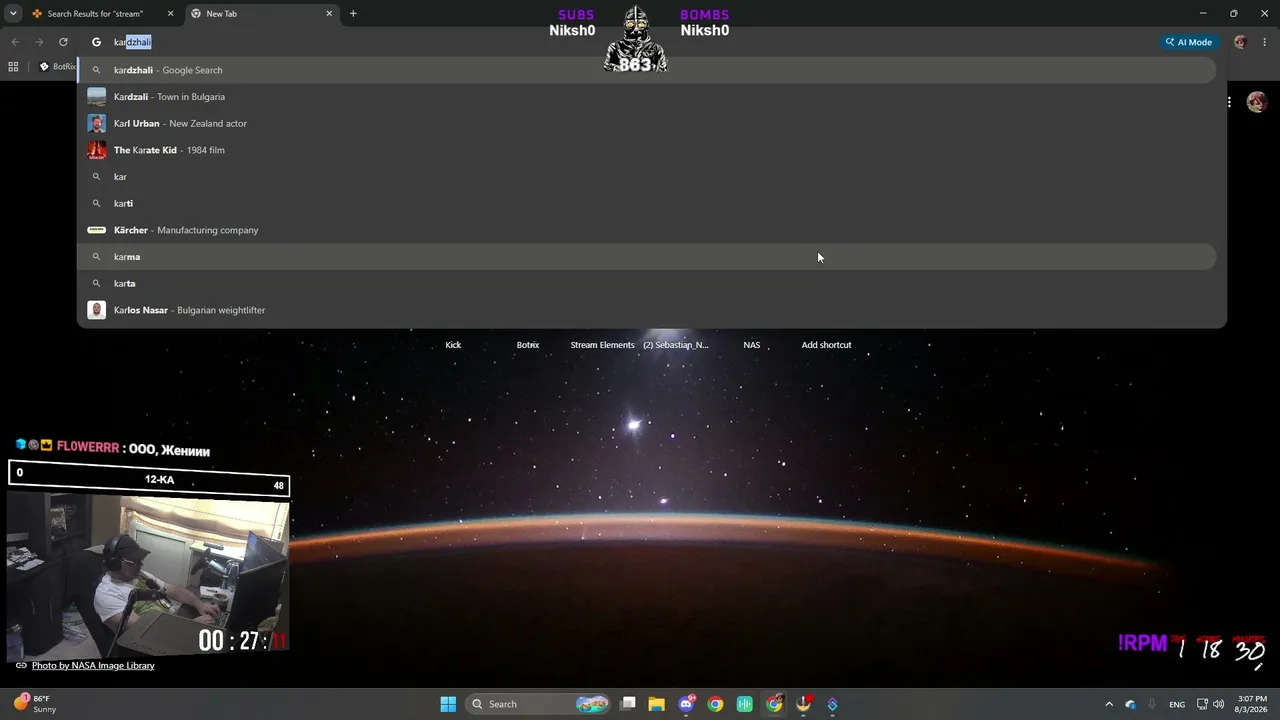Image resolution: width=1280 pixels, height=720 pixels.
Task: Click the microphone tray icon
Action: 1152,704
